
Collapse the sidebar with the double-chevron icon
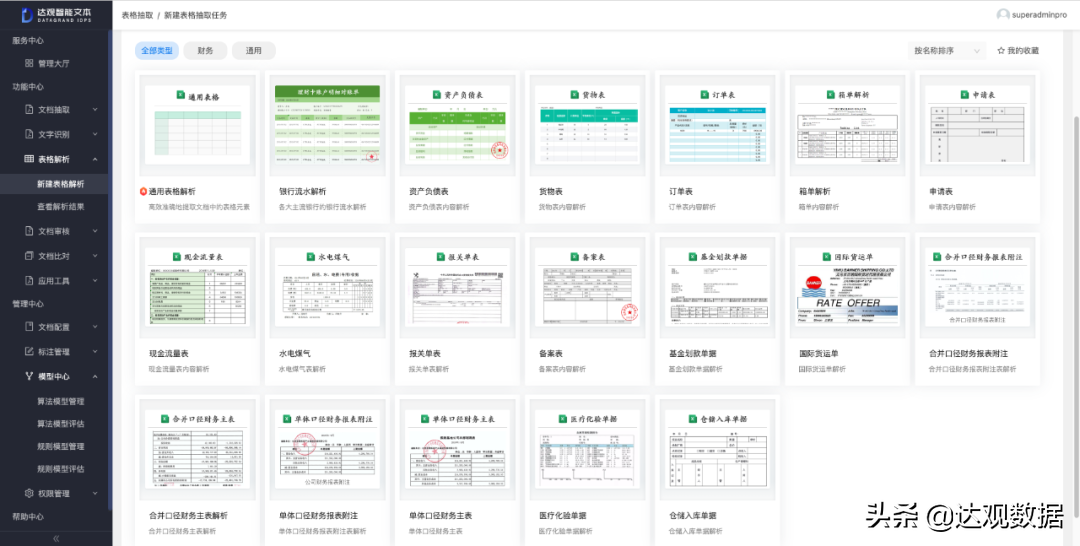point(56,538)
